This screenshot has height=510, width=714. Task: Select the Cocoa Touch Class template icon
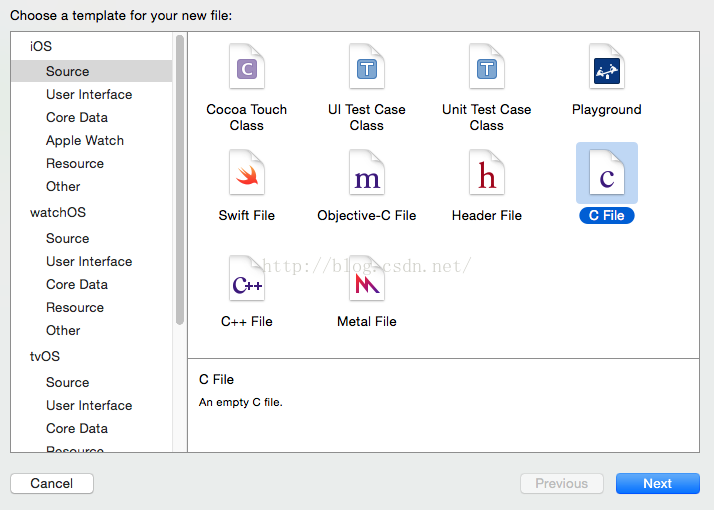(247, 67)
